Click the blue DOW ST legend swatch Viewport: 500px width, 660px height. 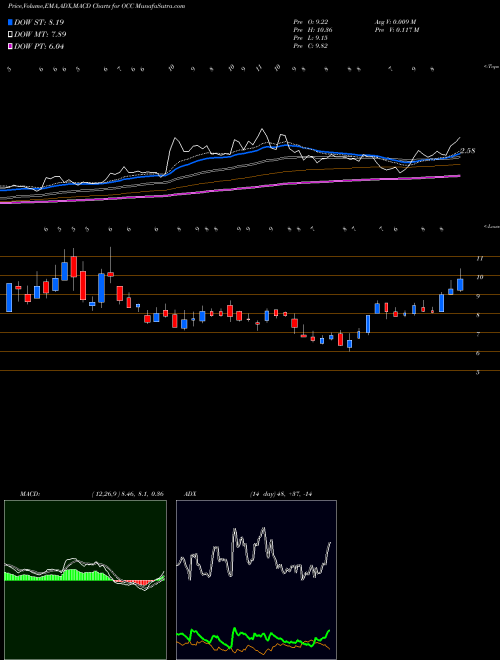[10, 22]
